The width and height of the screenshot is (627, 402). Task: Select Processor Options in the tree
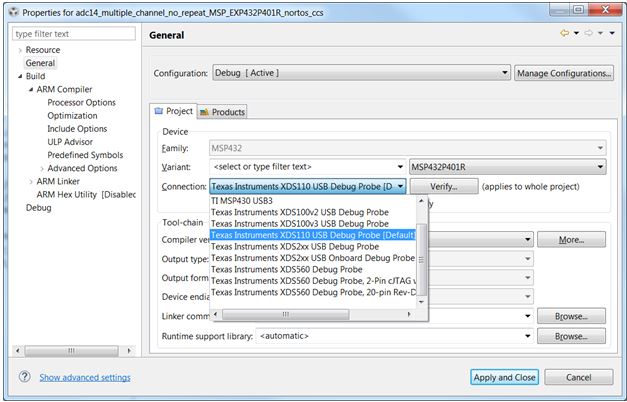click(x=81, y=102)
